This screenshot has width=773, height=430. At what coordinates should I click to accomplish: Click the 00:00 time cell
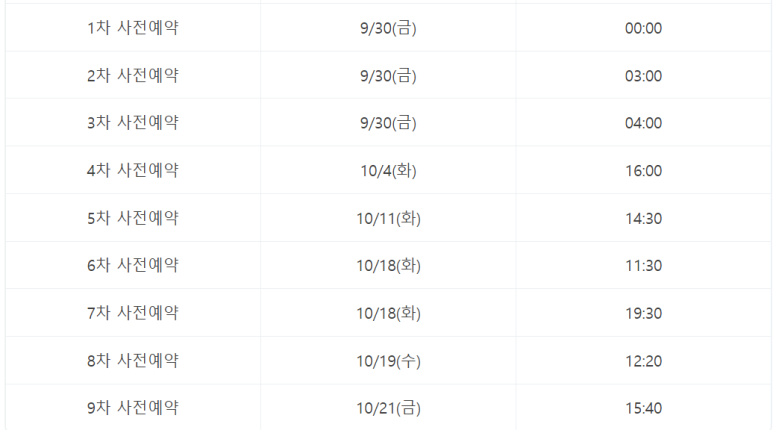coord(643,28)
